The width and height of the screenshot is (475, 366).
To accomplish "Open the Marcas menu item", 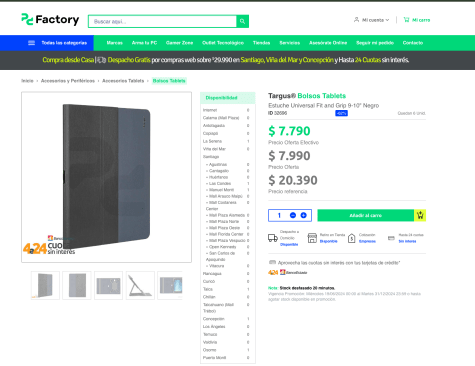I will coord(114,43).
